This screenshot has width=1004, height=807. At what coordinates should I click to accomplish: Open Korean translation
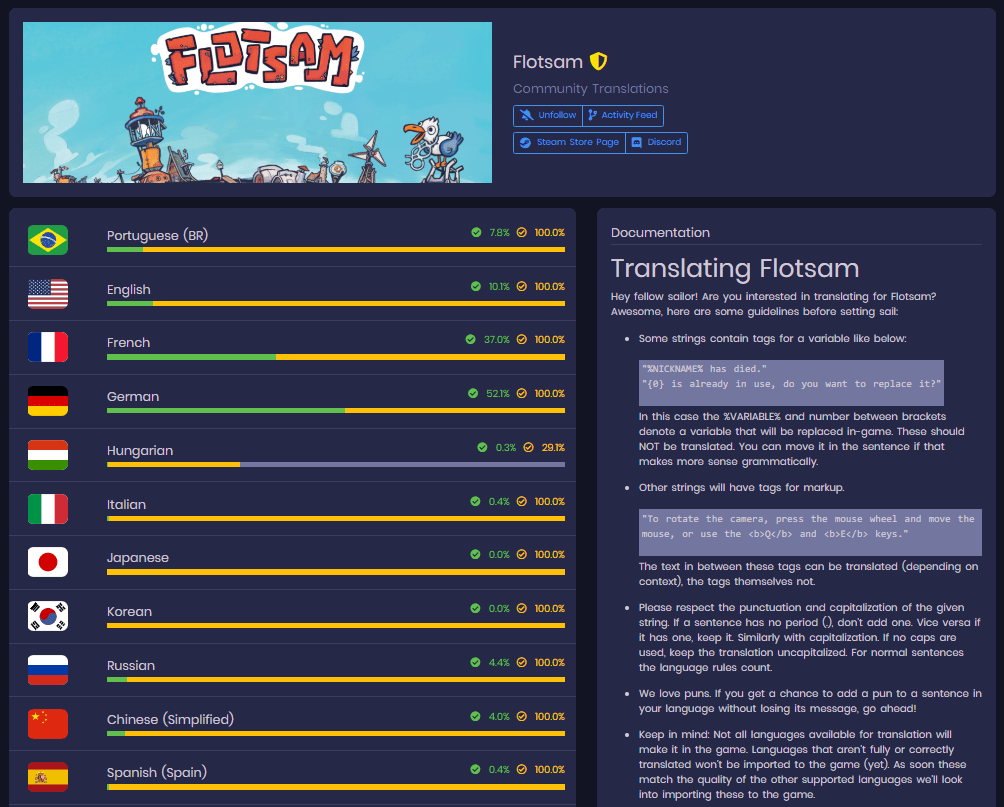(129, 612)
